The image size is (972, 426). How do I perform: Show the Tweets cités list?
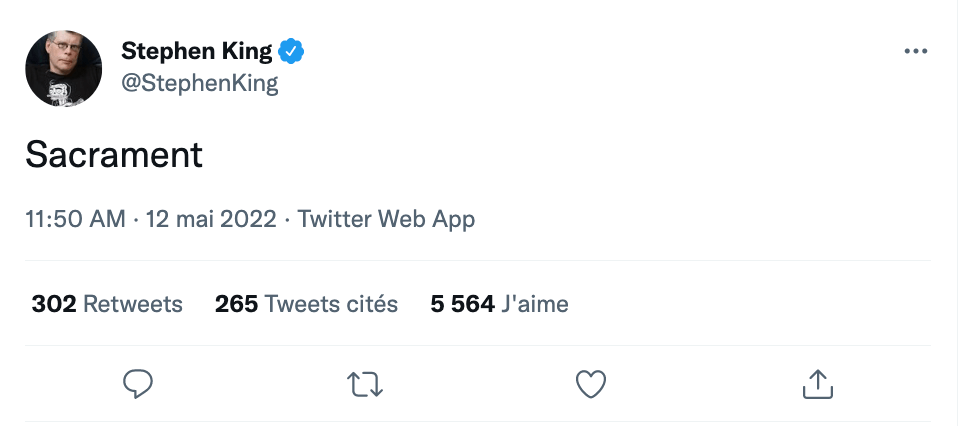click(331, 304)
